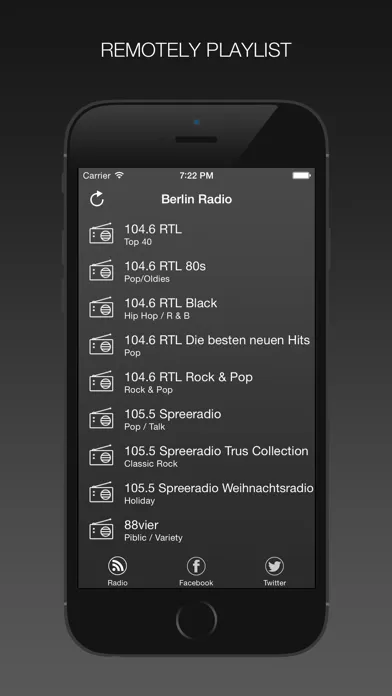Click the Piblic / Variety label

pyautogui.click(x=154, y=538)
